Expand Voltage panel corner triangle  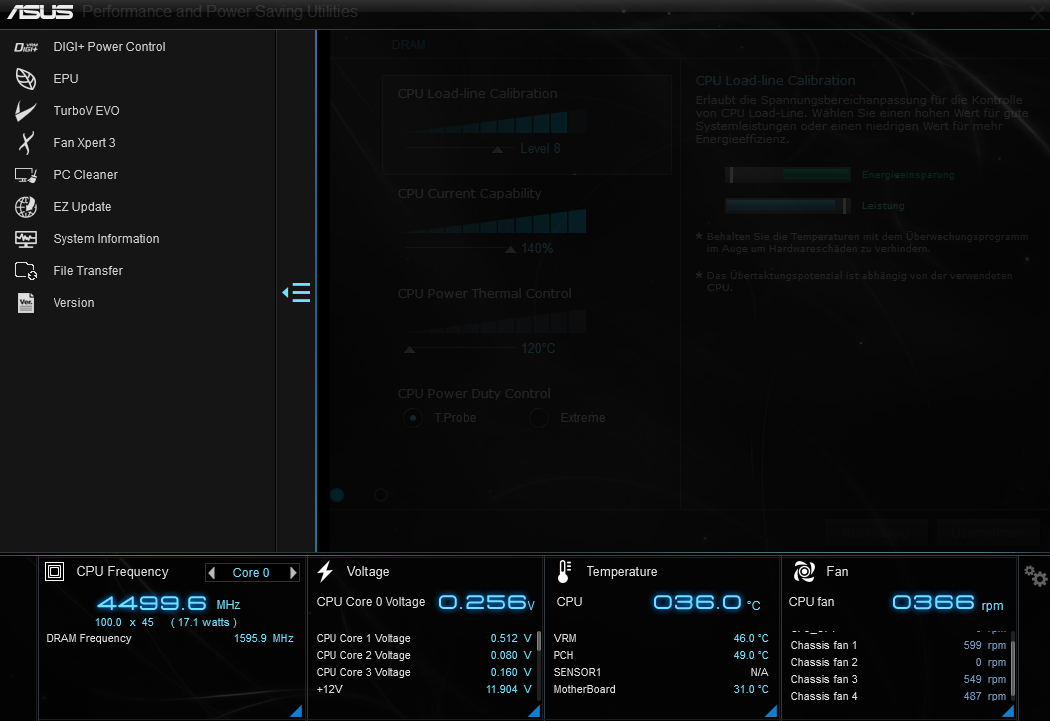tap(534, 711)
